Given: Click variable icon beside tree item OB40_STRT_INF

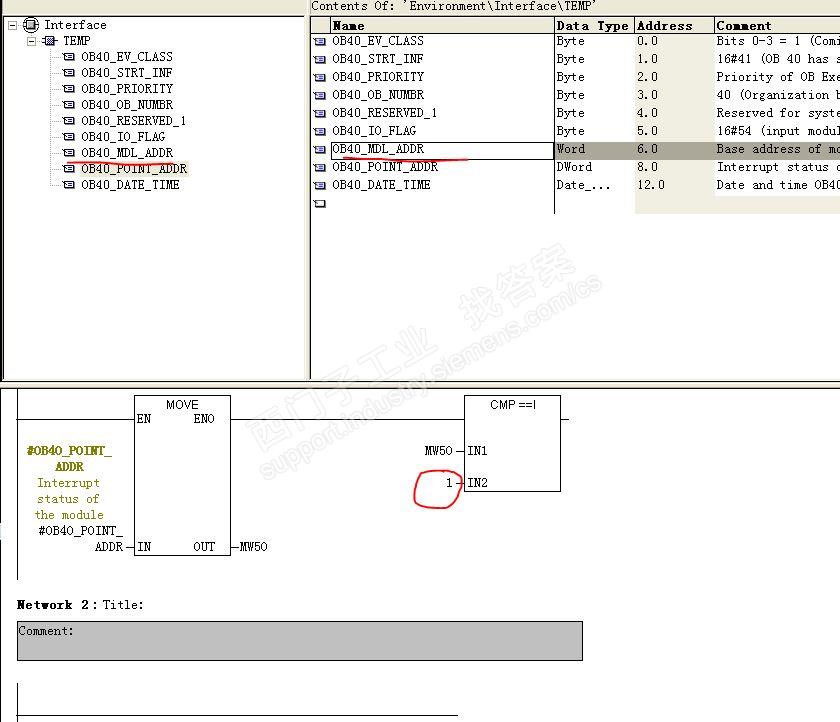Looking at the screenshot, I should click(69, 73).
